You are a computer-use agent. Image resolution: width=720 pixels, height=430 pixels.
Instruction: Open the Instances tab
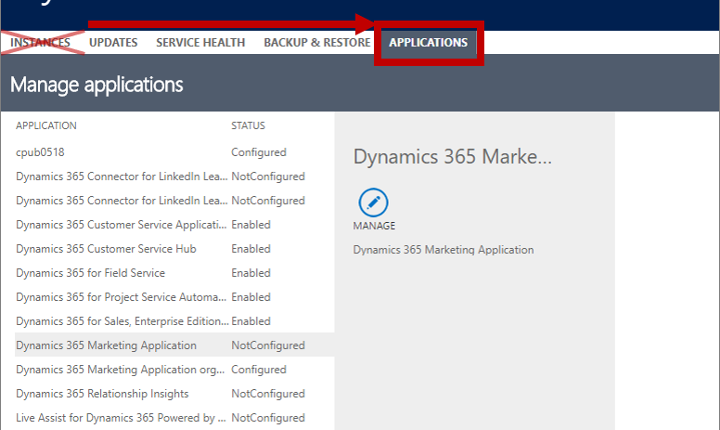(x=41, y=43)
